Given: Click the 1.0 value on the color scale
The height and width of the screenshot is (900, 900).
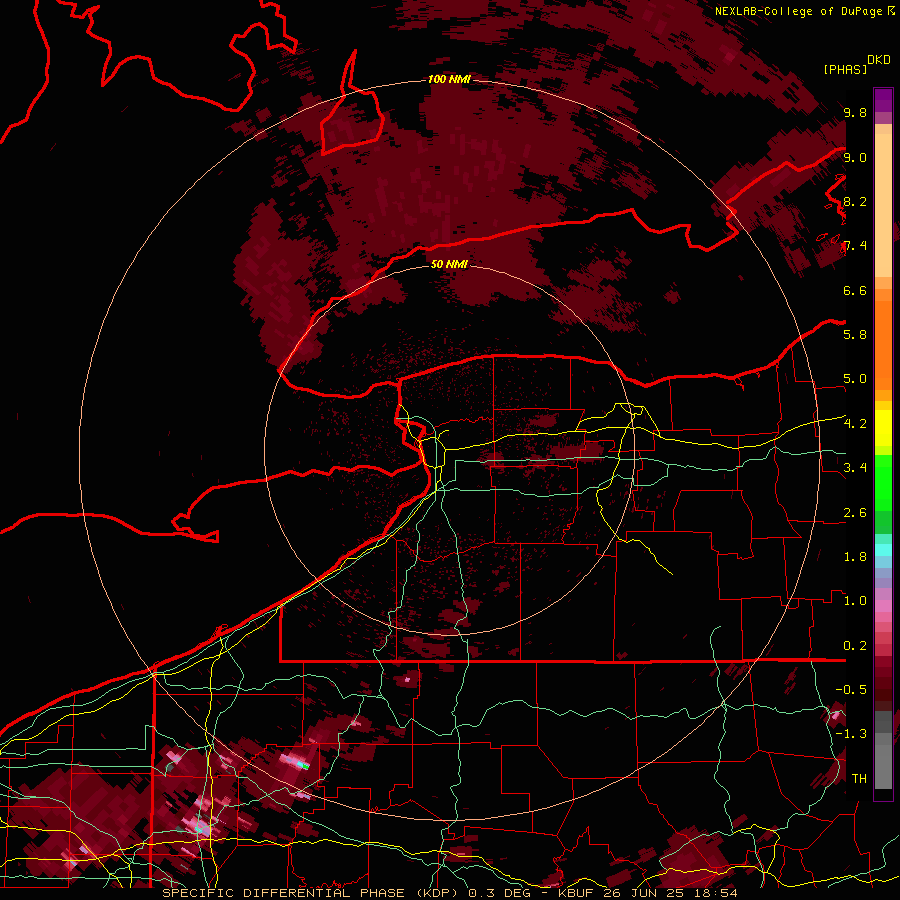Looking at the screenshot, I should (855, 601).
